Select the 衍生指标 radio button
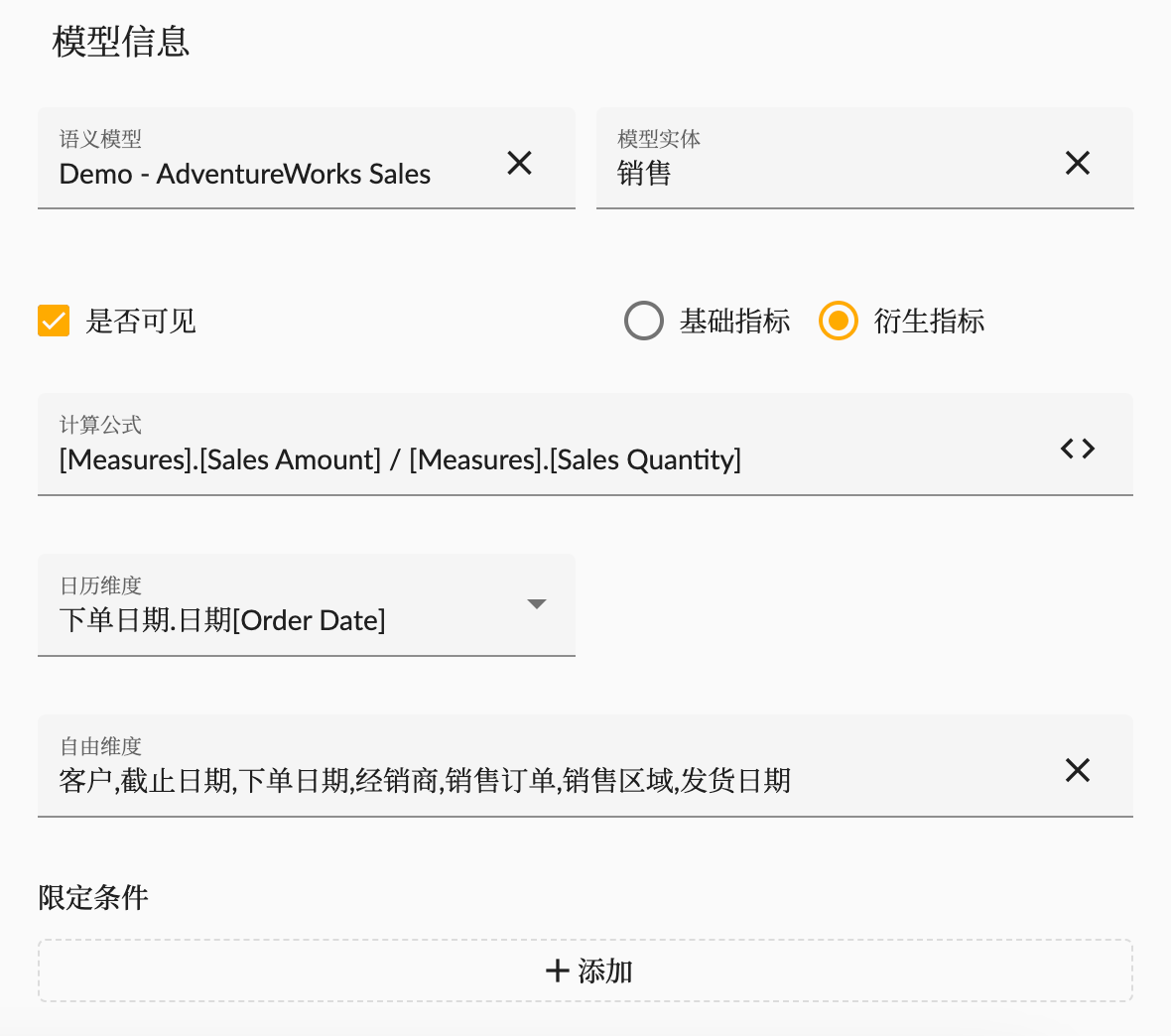1171x1036 pixels. click(x=839, y=321)
